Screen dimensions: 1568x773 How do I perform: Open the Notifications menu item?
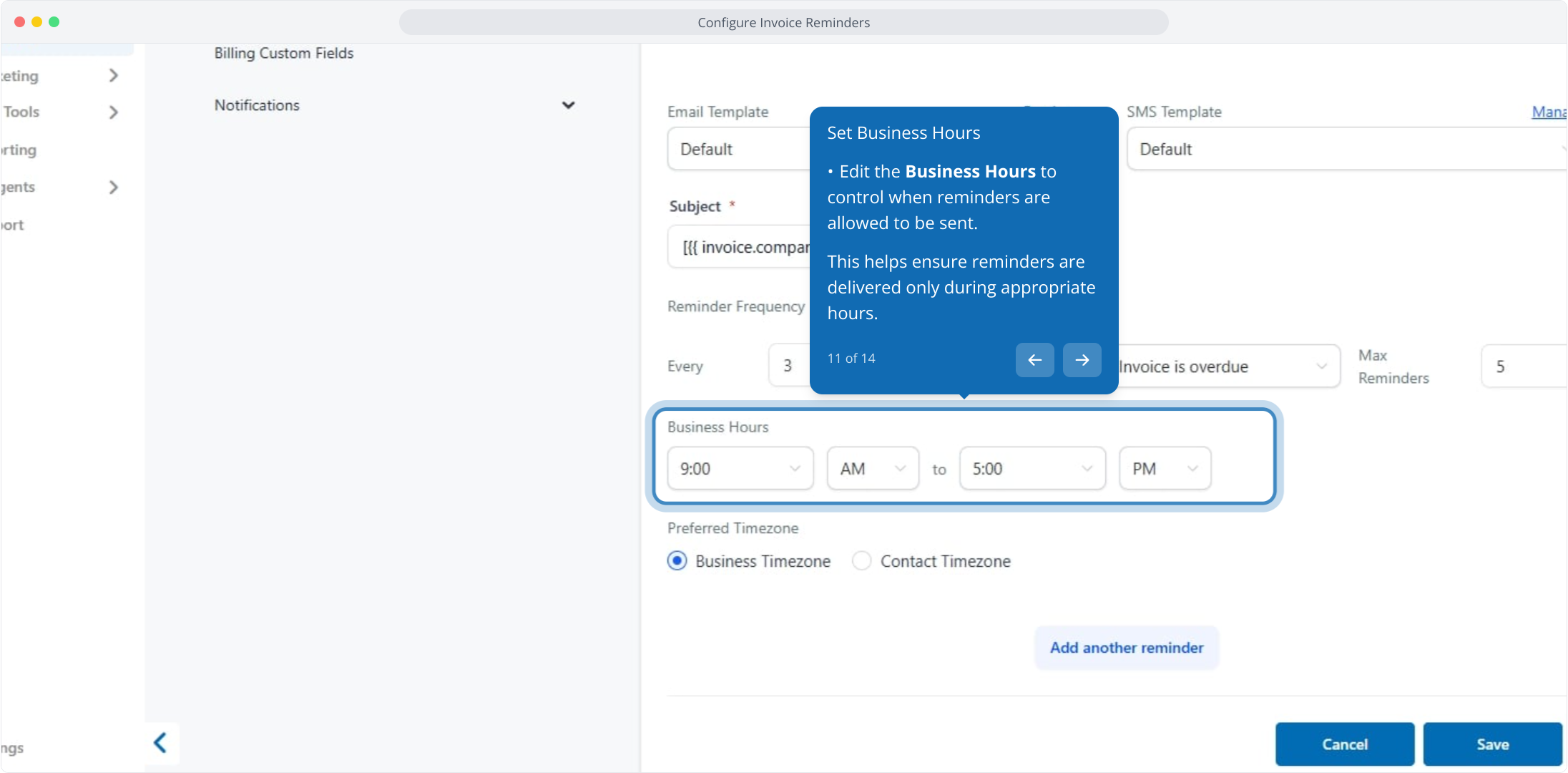pyautogui.click(x=257, y=105)
